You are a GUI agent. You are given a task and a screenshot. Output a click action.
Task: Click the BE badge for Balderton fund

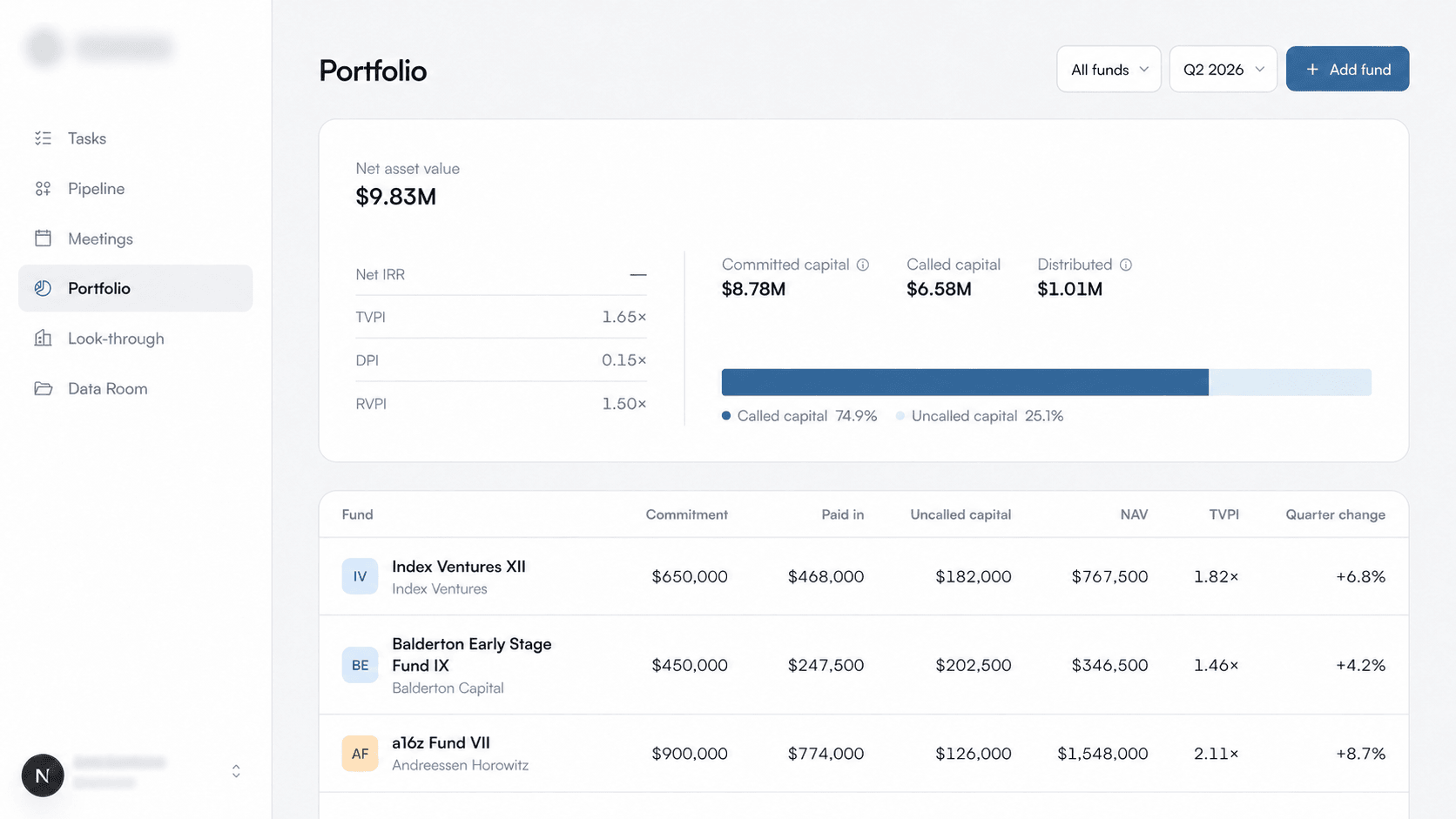click(x=360, y=665)
